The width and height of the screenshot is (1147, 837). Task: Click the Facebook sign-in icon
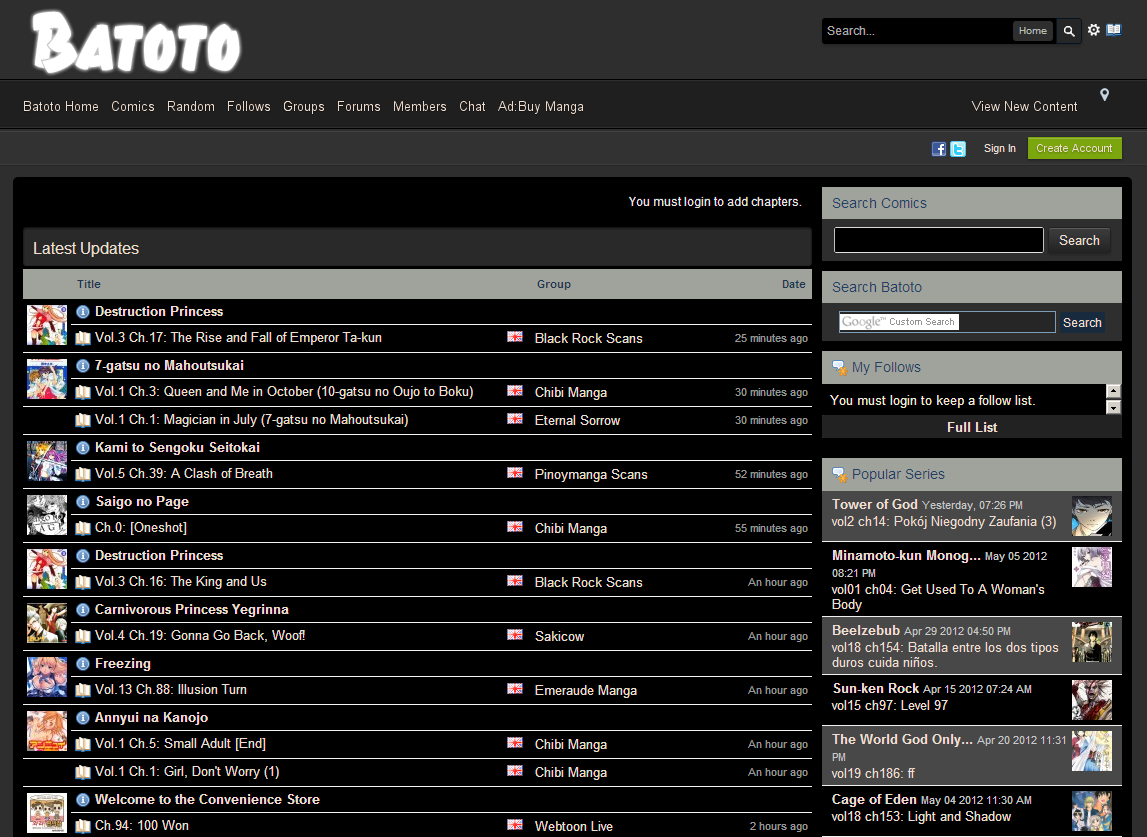tap(939, 149)
